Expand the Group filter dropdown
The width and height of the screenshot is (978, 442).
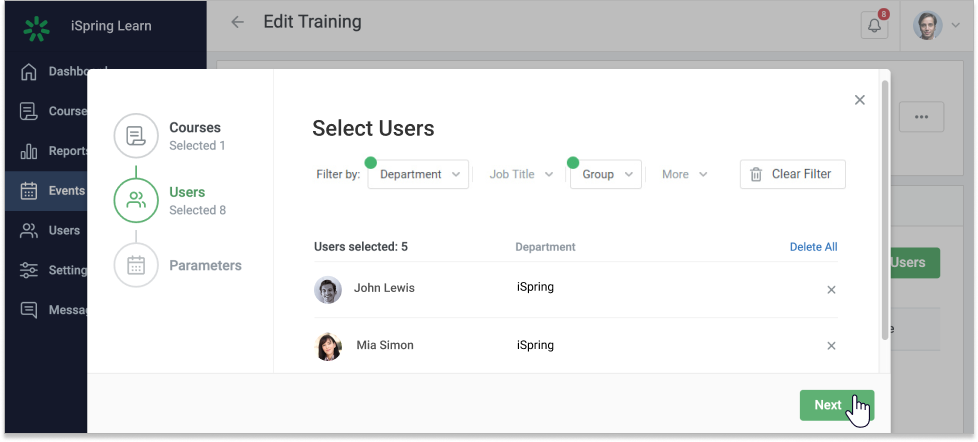[x=606, y=174]
